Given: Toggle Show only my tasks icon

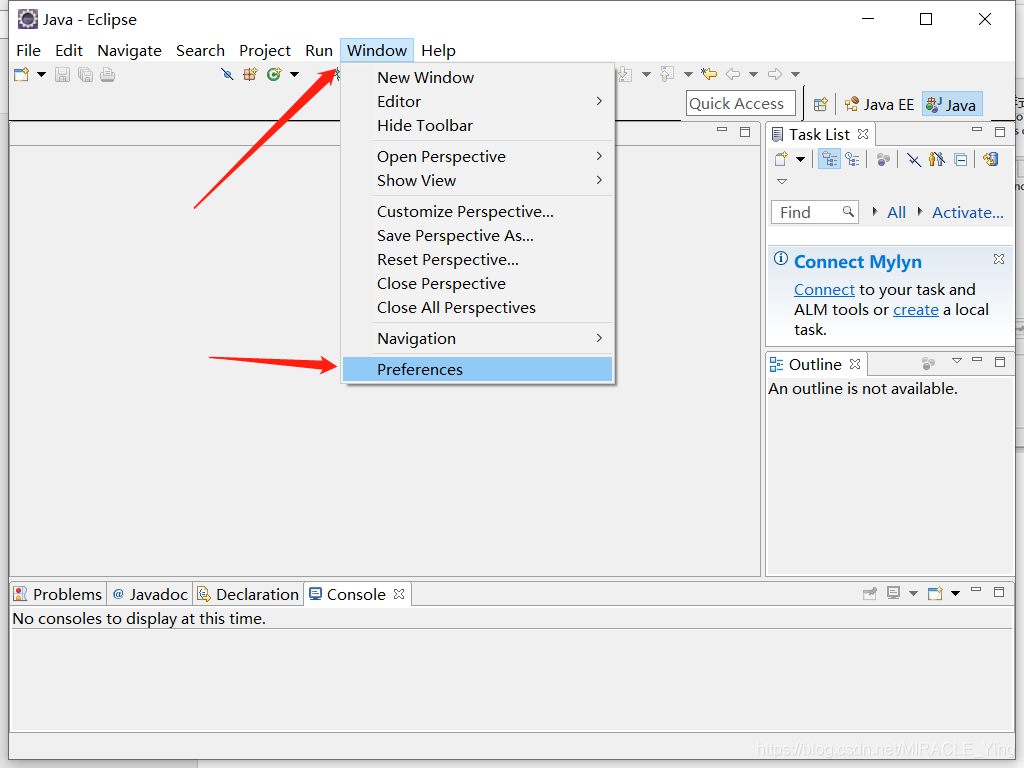Looking at the screenshot, I should [936, 159].
